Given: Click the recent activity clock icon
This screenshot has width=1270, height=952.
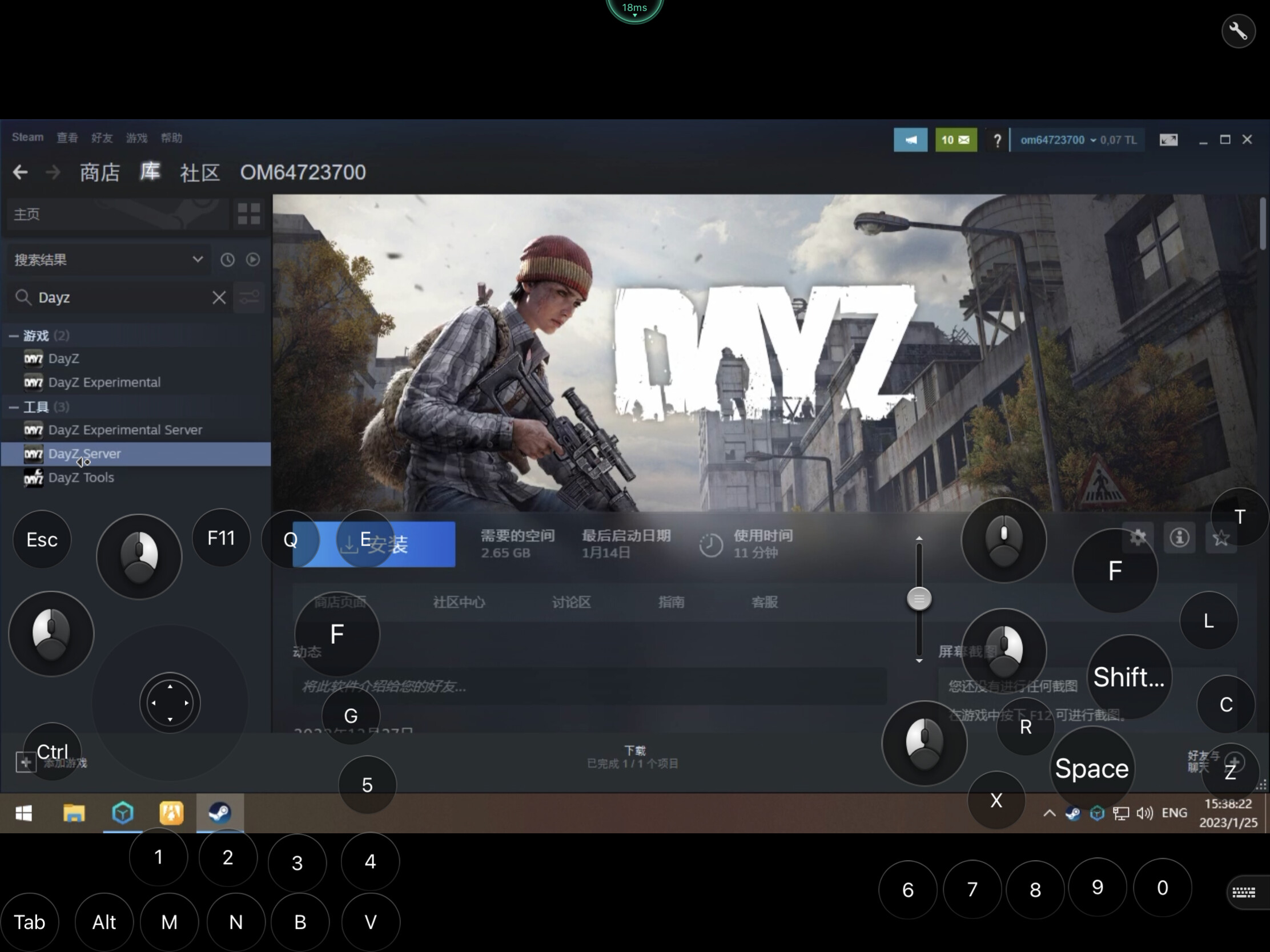Looking at the screenshot, I should [x=227, y=260].
